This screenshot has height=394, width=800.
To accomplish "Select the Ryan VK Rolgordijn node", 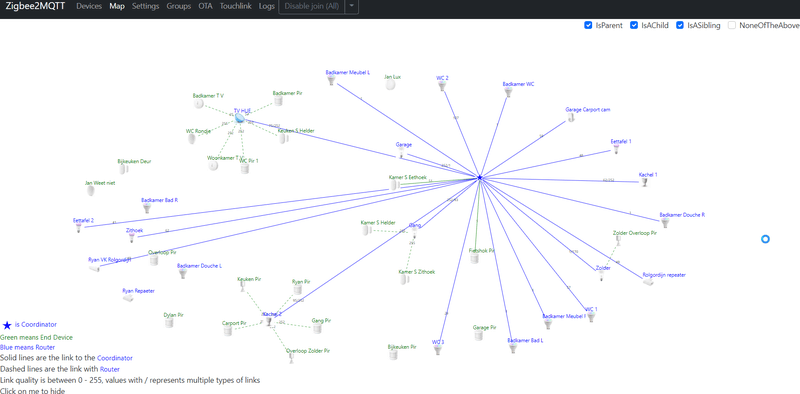I will point(94,268).
